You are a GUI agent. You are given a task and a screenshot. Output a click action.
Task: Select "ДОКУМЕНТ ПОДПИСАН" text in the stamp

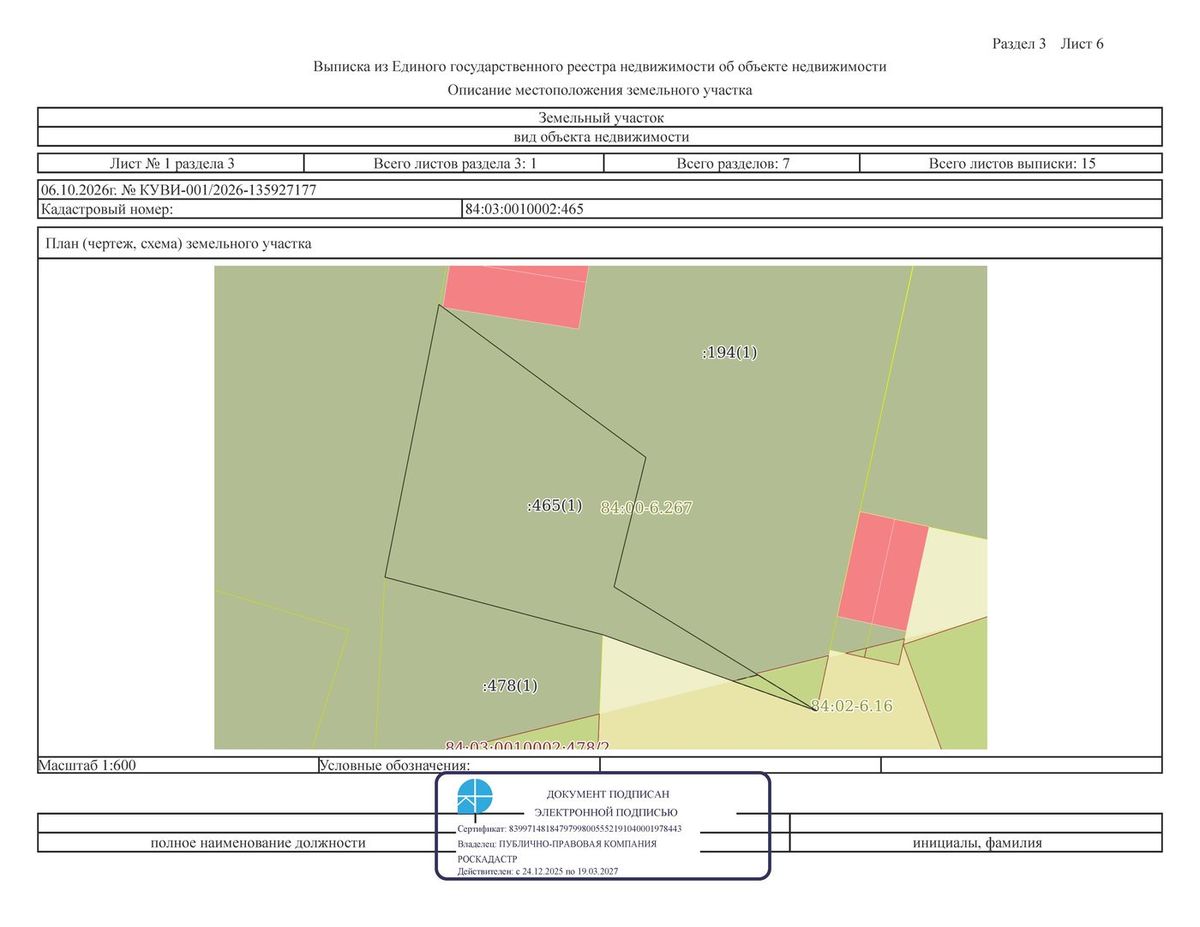[x=608, y=794]
